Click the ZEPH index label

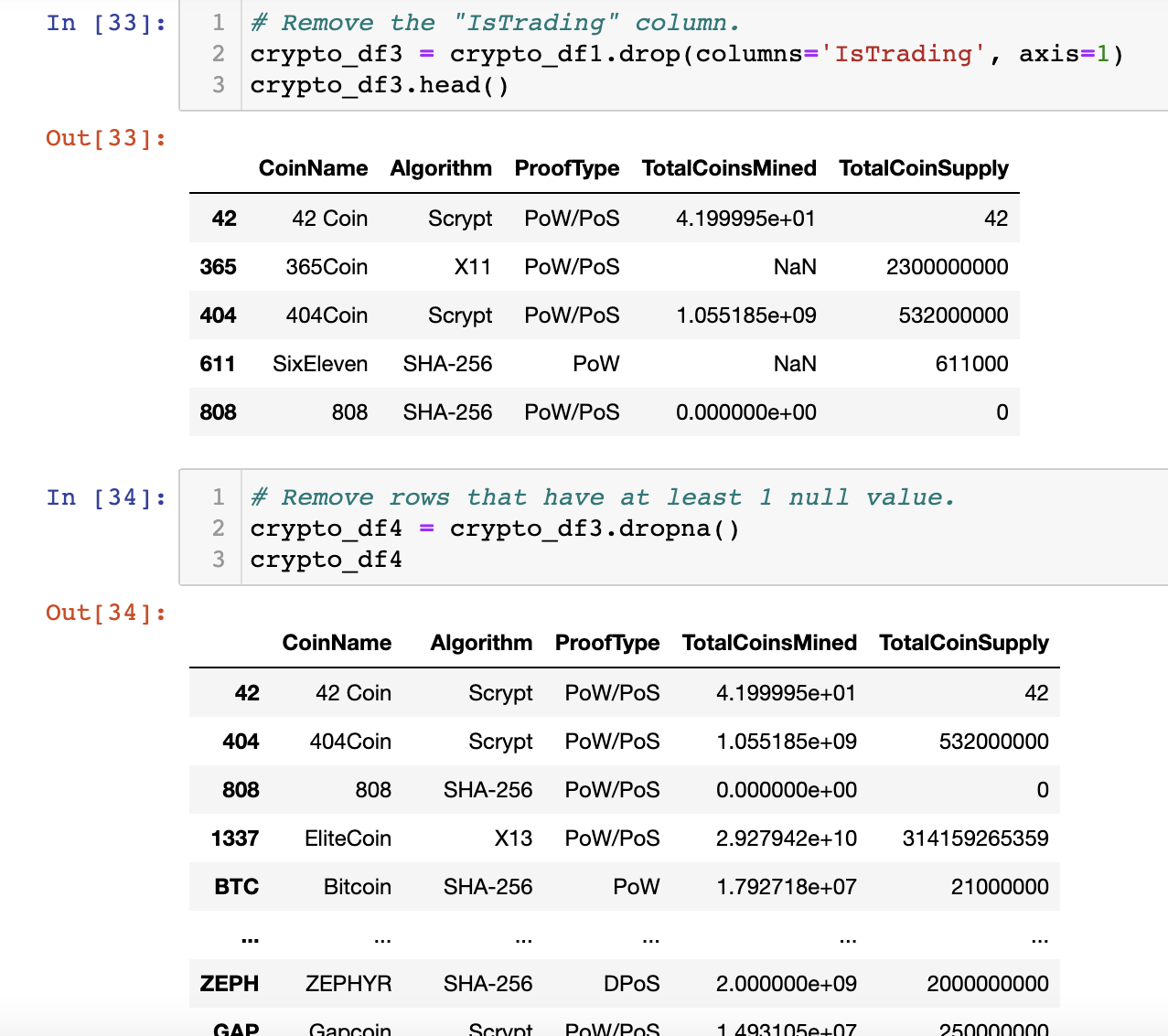click(x=230, y=984)
